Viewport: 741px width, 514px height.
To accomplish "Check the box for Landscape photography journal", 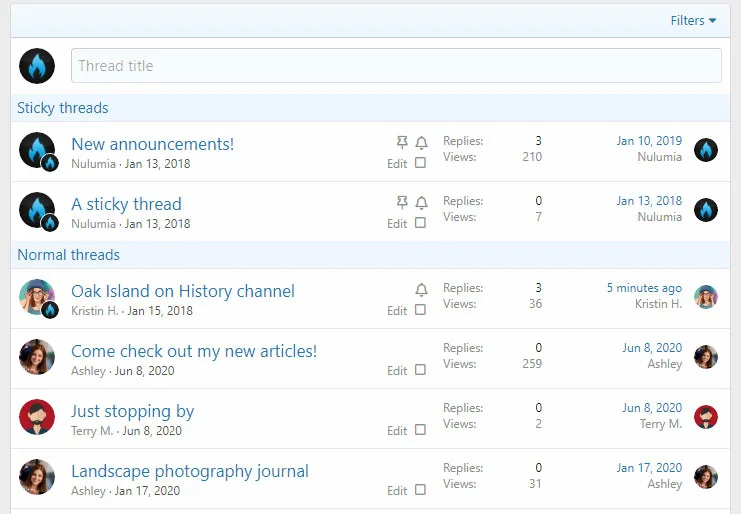I will 420,490.
